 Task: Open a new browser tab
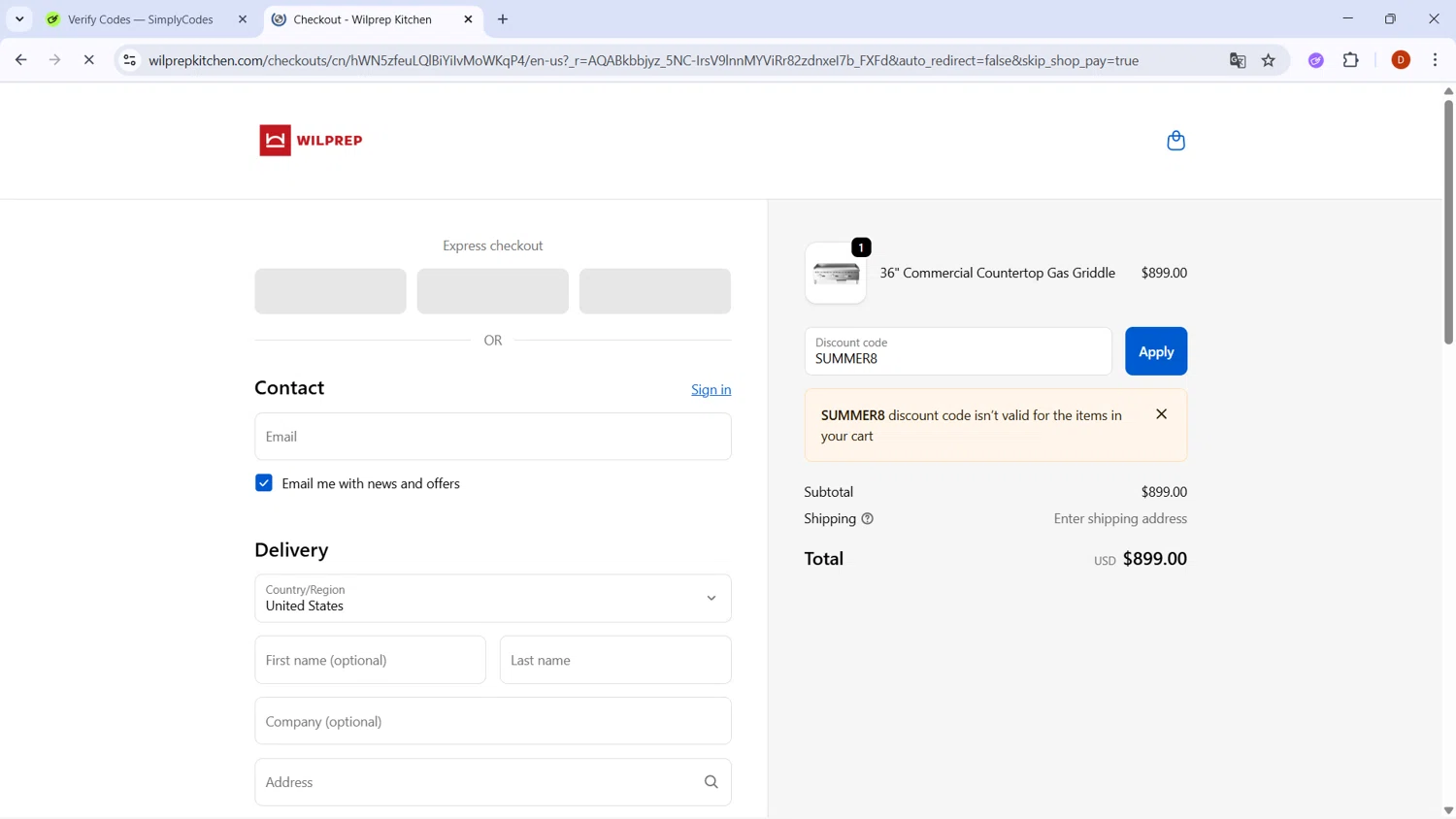pos(503,19)
